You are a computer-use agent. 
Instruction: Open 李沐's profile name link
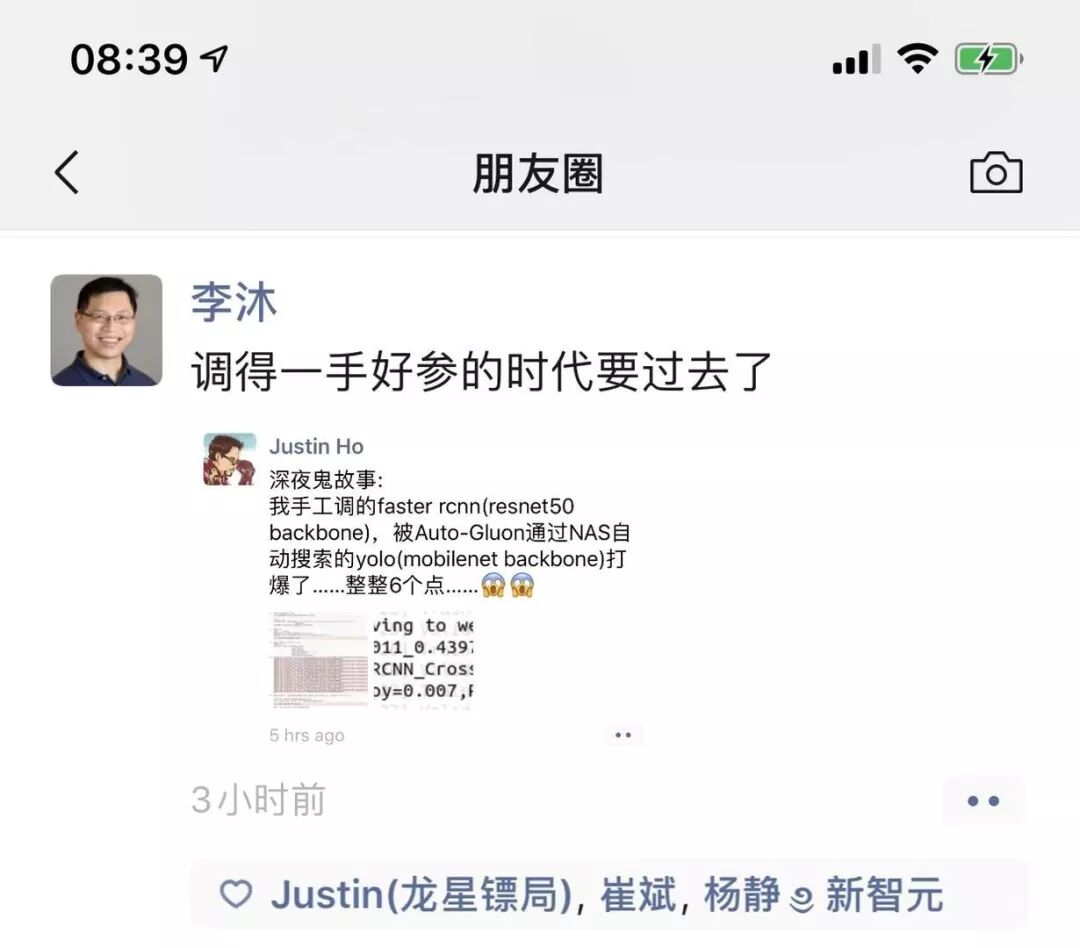(233, 302)
